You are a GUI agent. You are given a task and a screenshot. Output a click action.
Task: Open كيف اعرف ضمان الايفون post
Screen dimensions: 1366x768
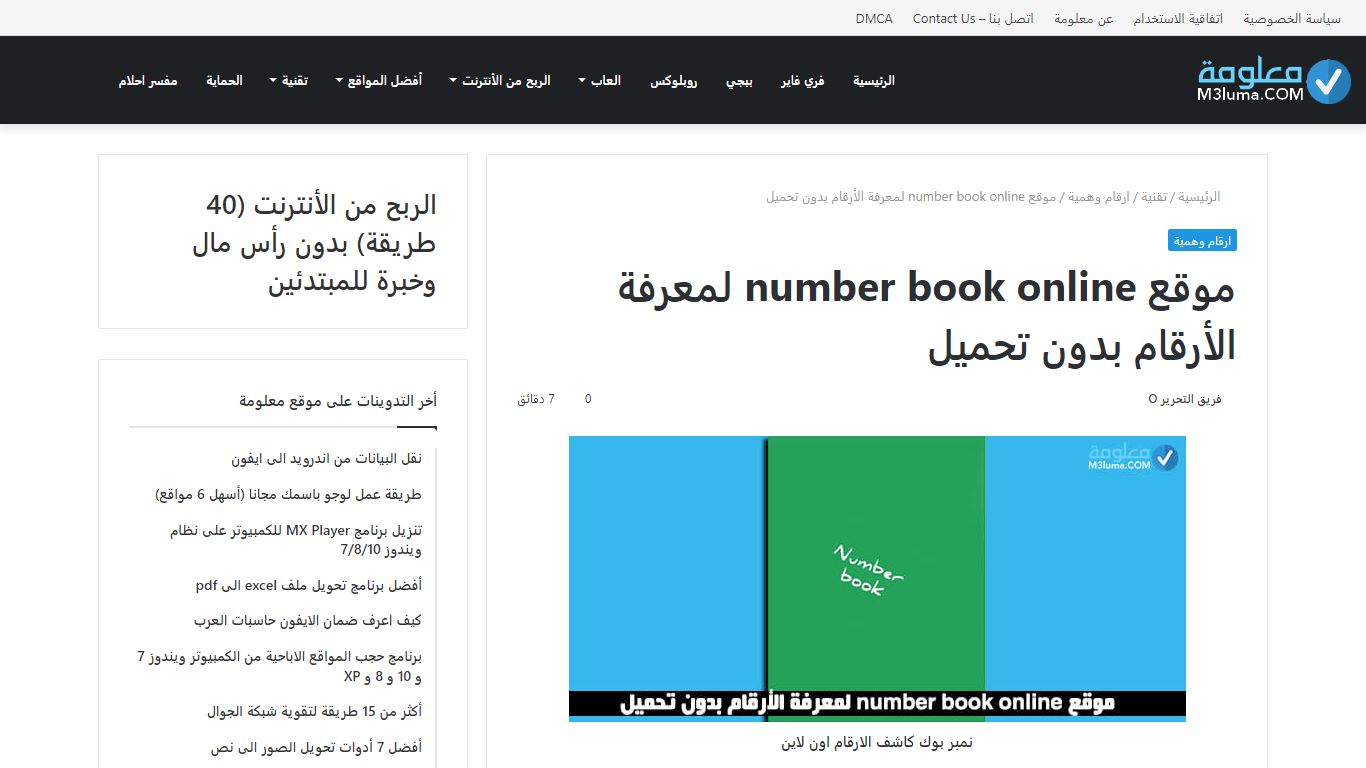click(308, 621)
